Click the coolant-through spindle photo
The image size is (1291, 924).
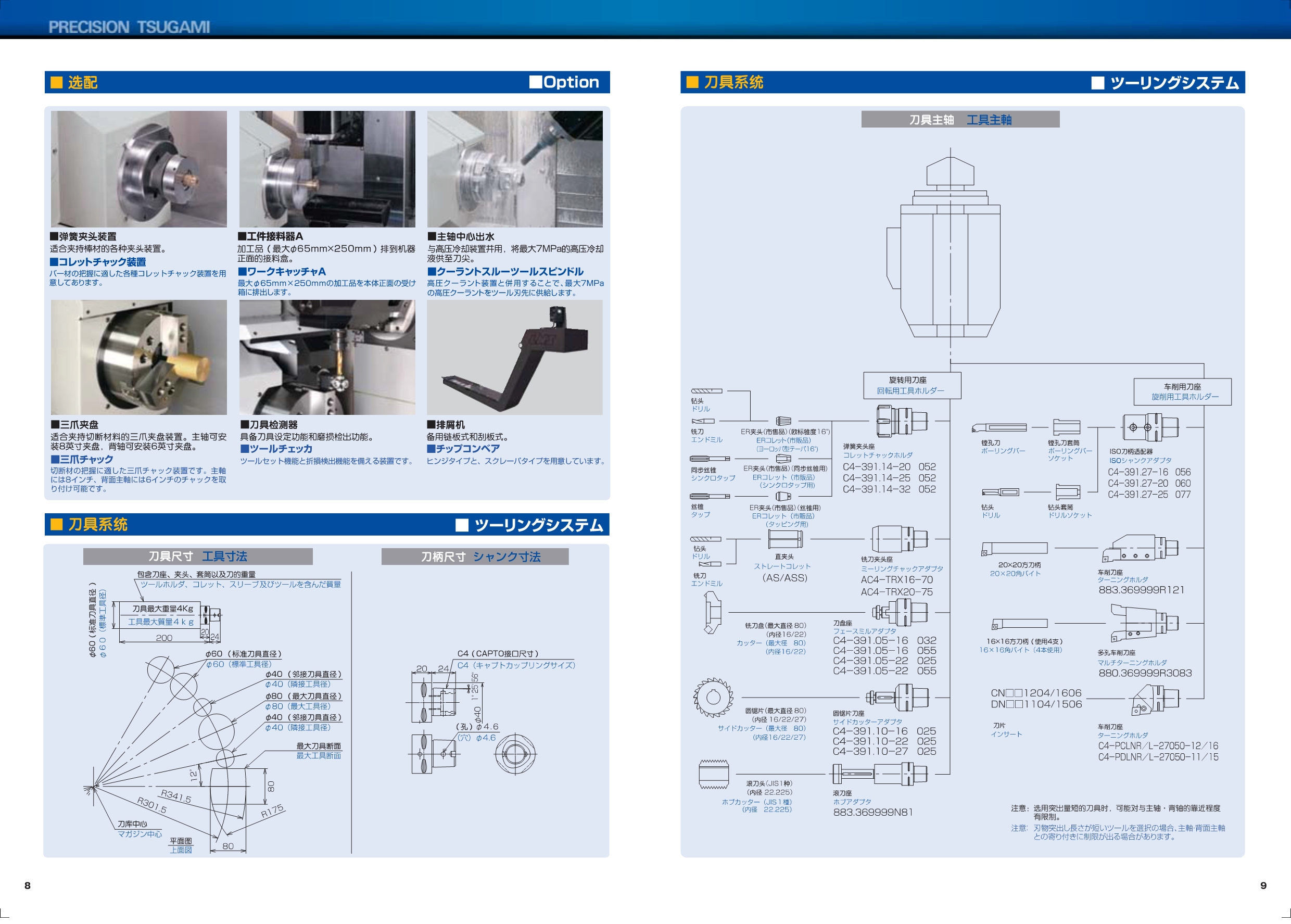[x=515, y=169]
